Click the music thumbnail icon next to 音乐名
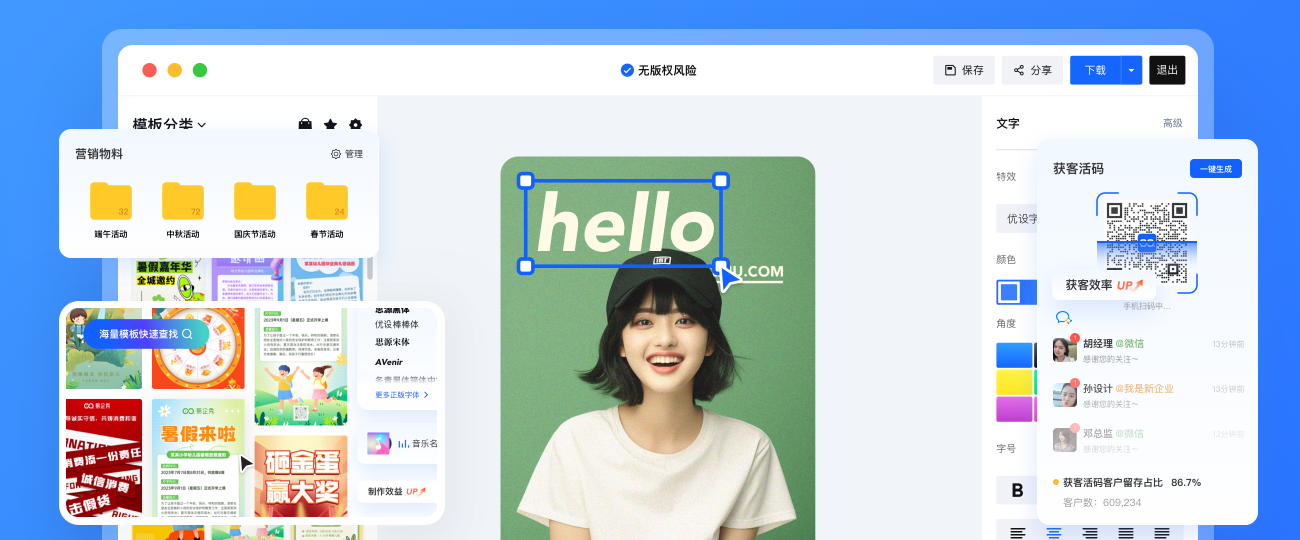1300x540 pixels. [378, 443]
